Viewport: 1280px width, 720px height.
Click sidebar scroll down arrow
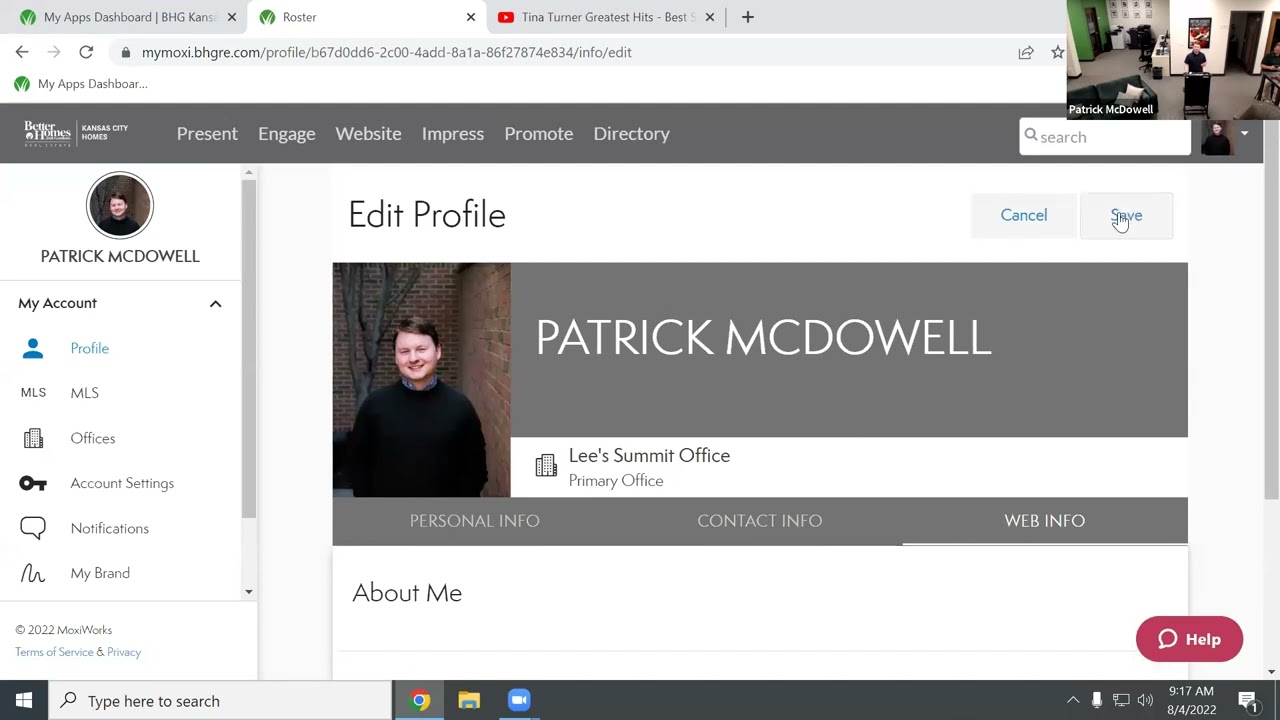(x=249, y=592)
